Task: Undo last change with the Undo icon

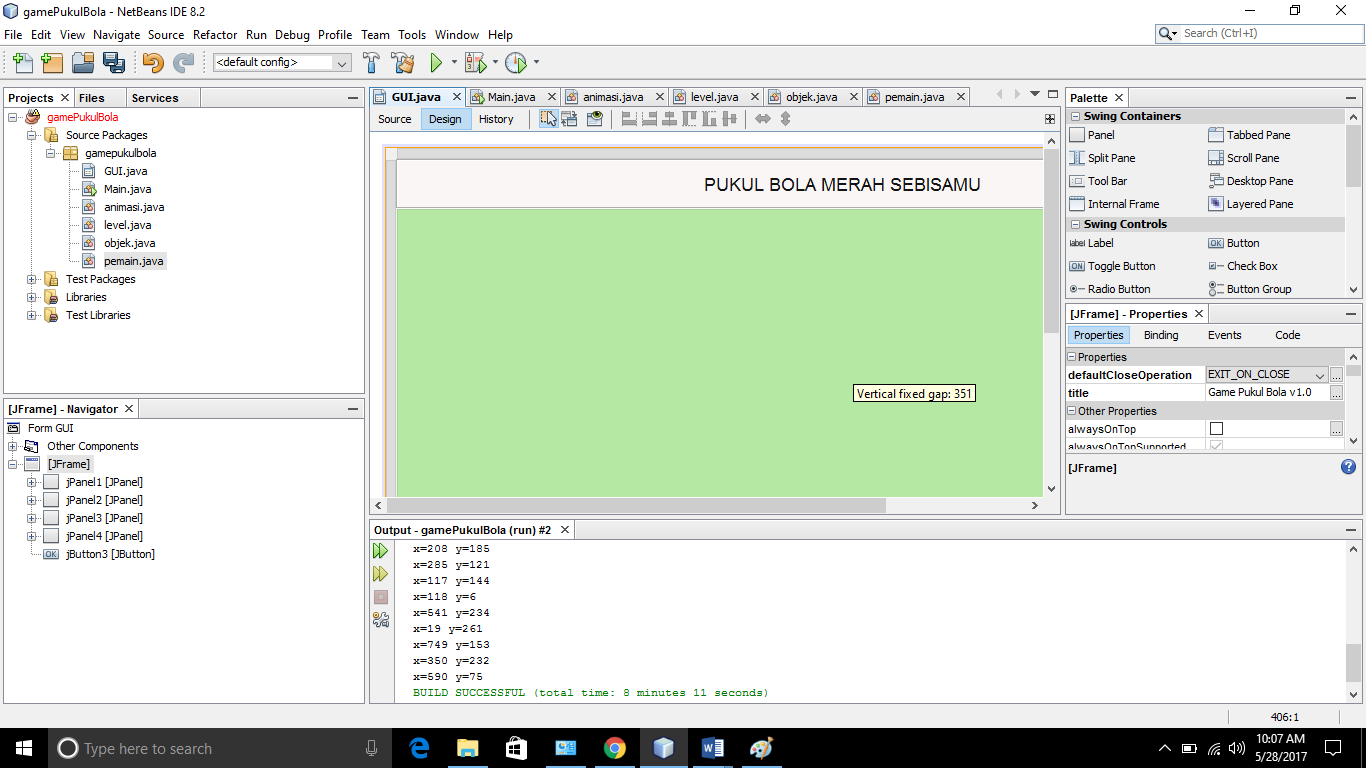Action: (x=154, y=62)
